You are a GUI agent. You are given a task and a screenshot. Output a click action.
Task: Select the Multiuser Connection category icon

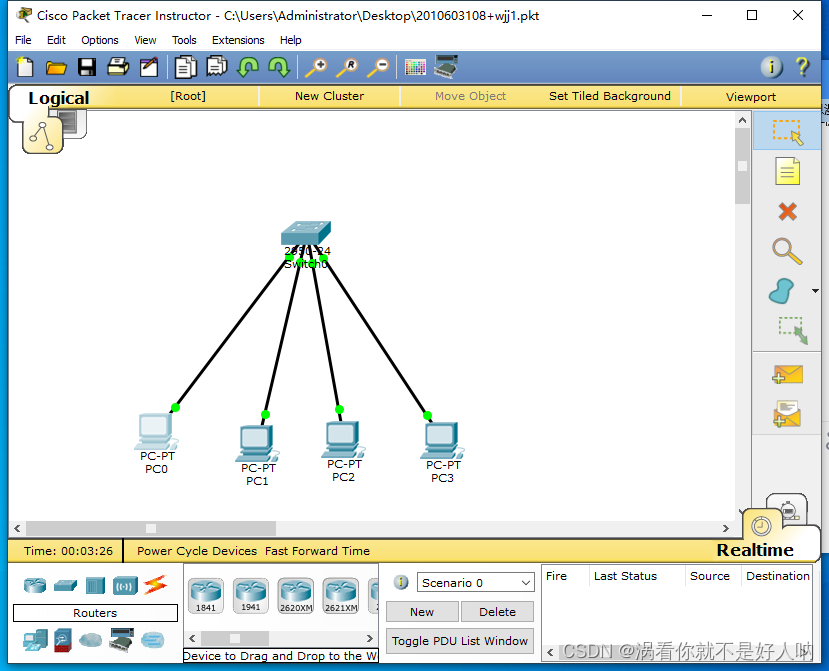[x=153, y=640]
